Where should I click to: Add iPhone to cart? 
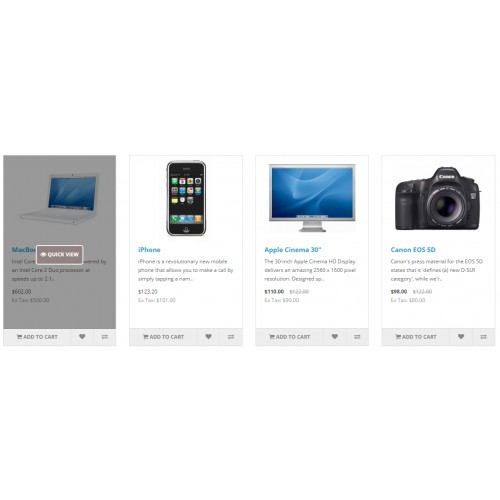tap(163, 337)
